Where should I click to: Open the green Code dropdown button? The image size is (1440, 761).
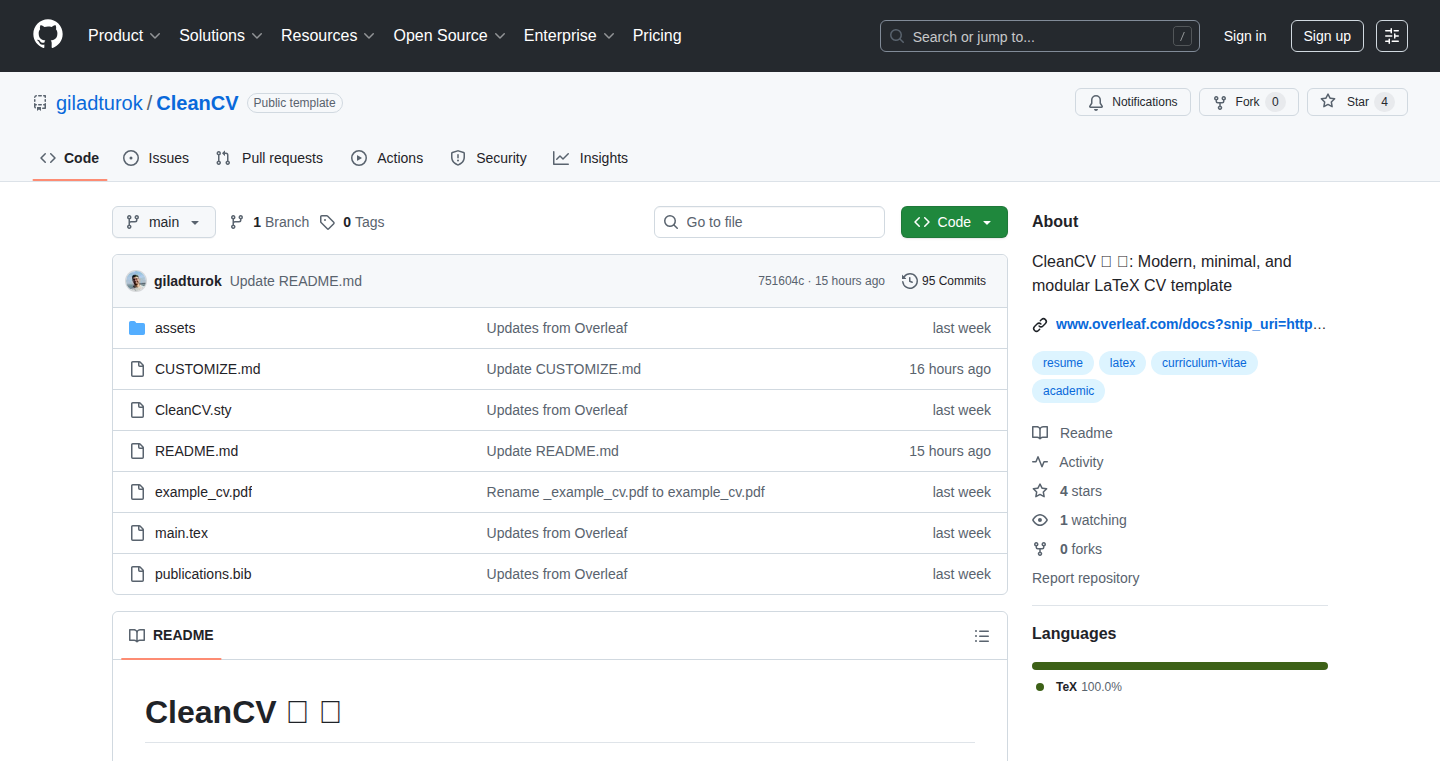[954, 222]
